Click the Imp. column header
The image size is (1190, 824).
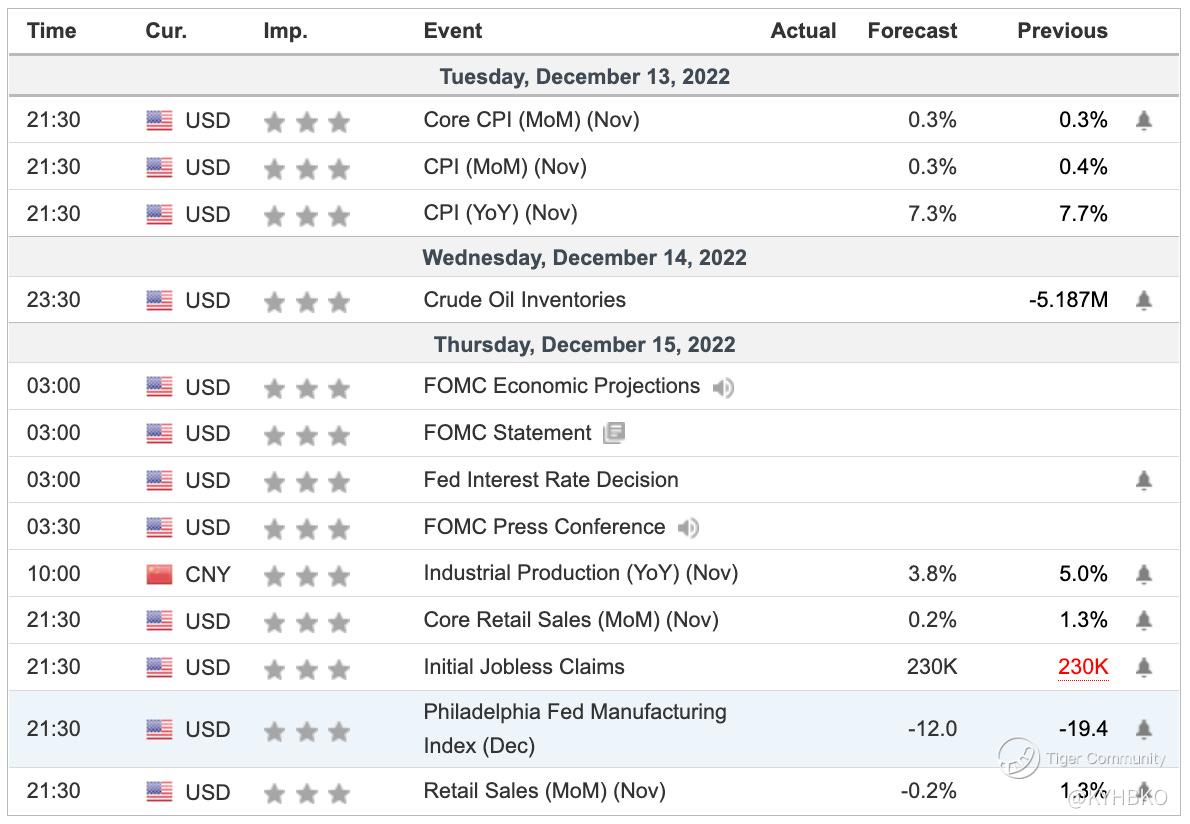click(x=283, y=31)
